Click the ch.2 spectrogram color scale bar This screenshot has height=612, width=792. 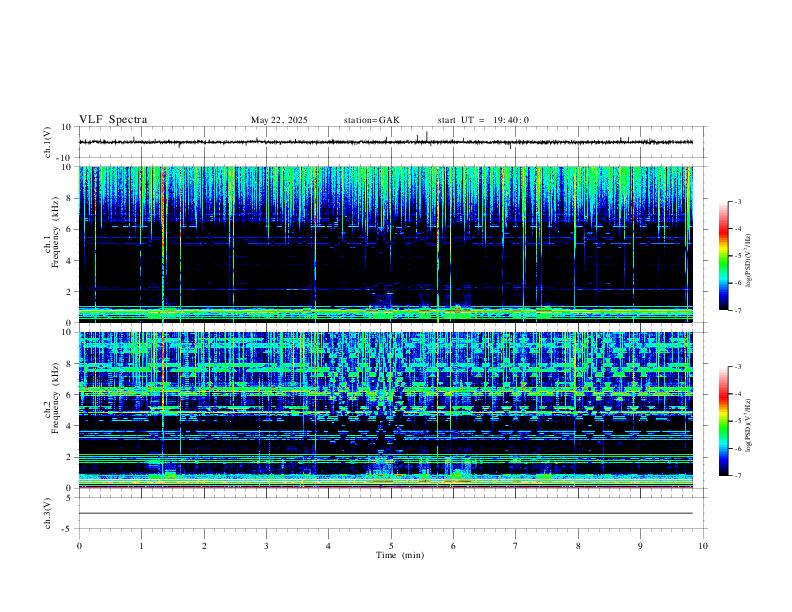point(723,421)
